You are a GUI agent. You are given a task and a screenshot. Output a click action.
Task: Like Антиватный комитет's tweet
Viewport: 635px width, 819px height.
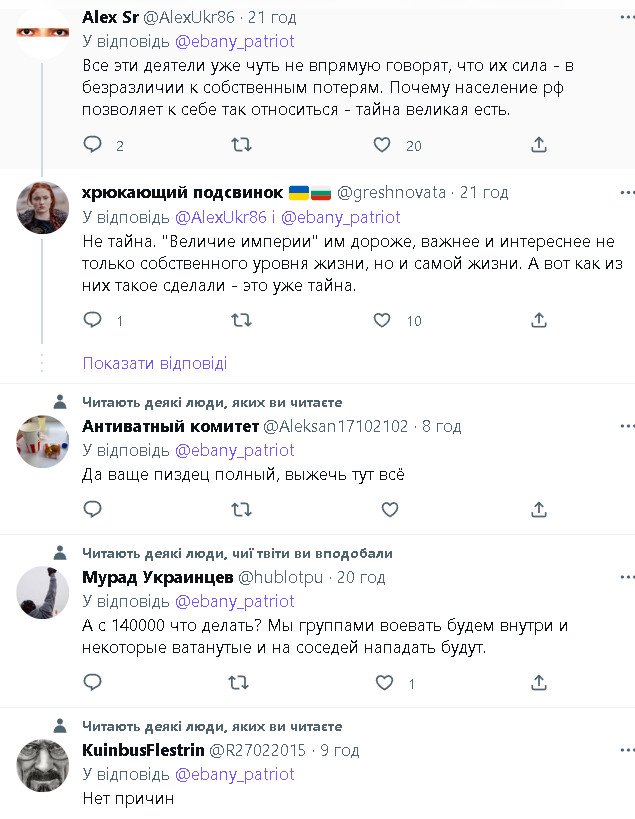pos(389,509)
